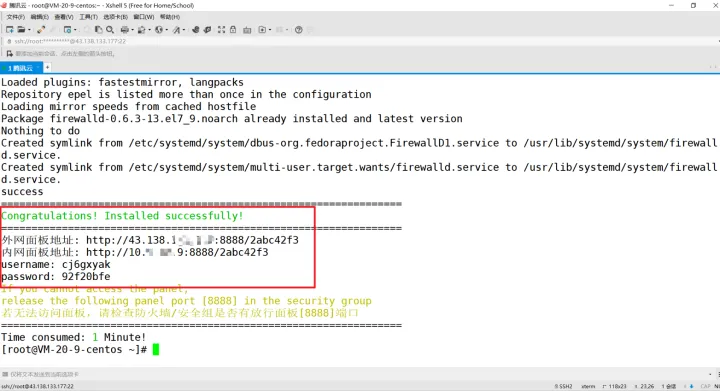The image size is (720, 391).
Task: Click the globe encoding icon
Action: (158, 30)
